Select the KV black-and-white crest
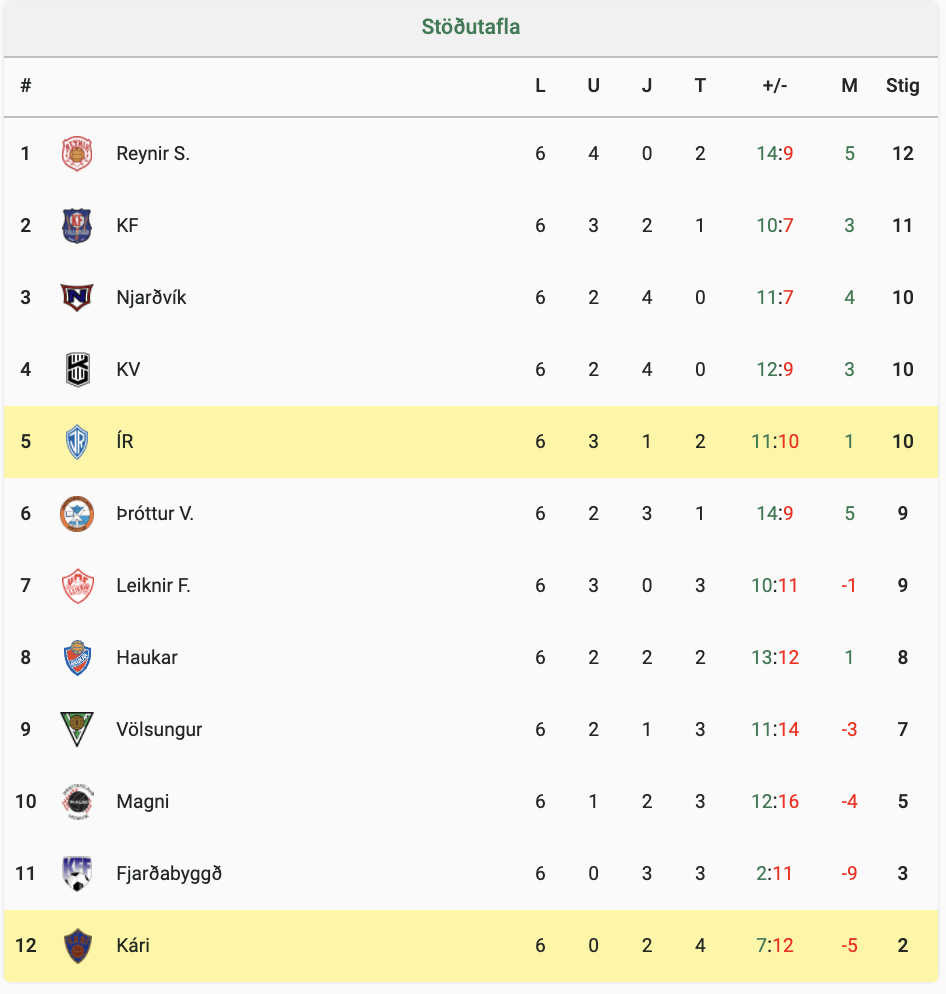This screenshot has width=946, height=994. [77, 370]
